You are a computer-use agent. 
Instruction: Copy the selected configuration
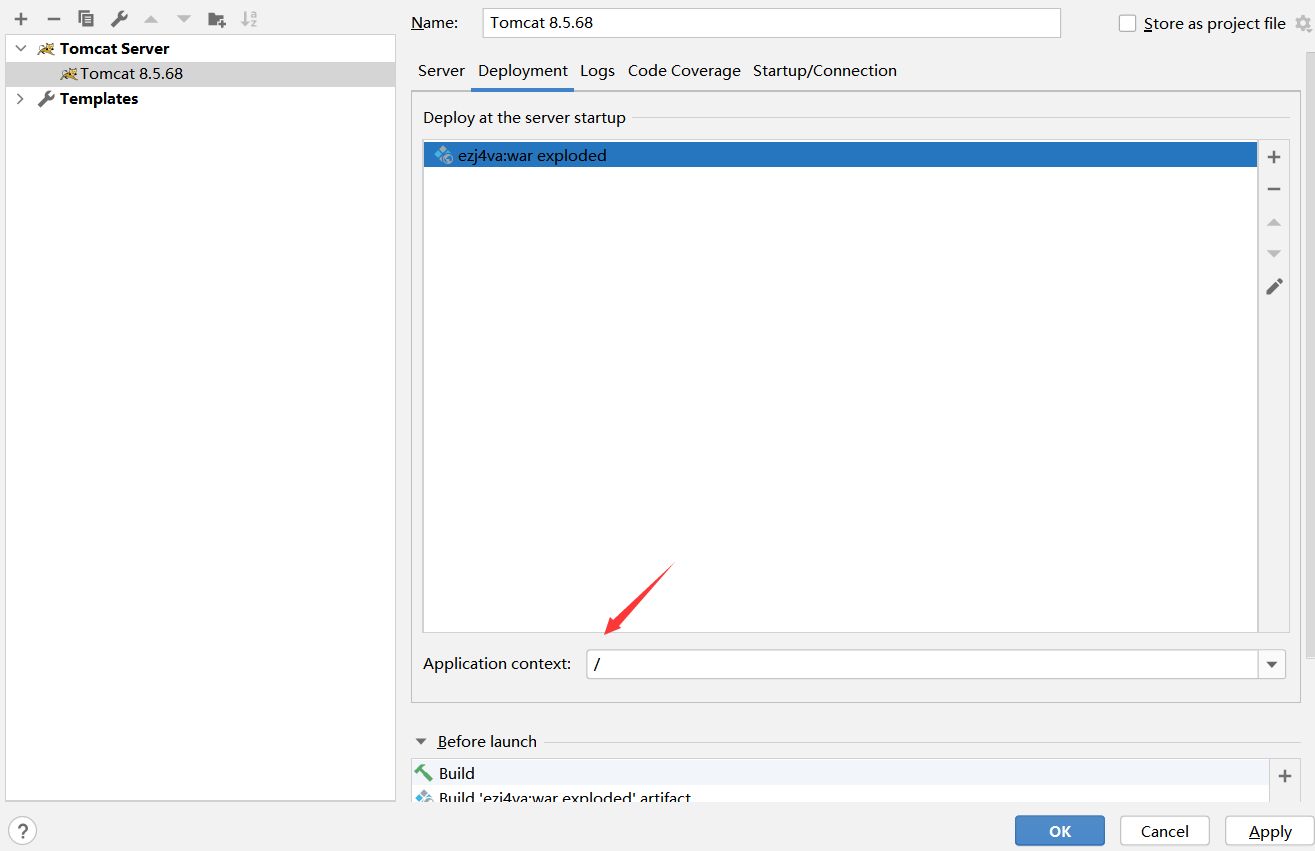tap(86, 19)
